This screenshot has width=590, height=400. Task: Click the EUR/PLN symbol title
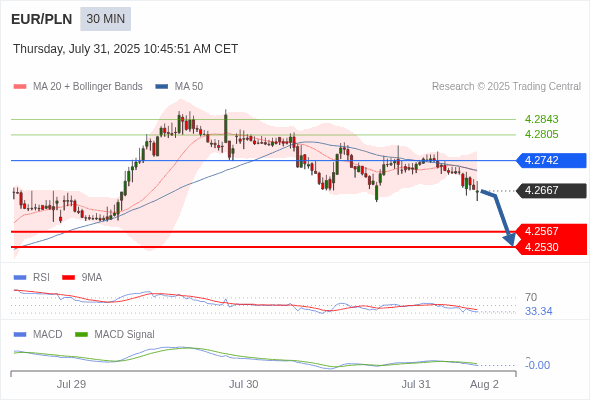click(42, 19)
